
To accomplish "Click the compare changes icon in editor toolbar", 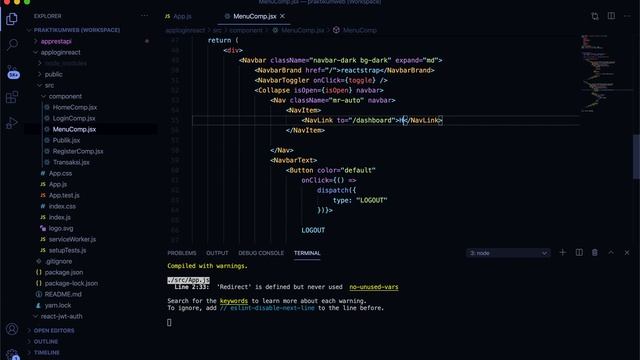I will point(595,16).
